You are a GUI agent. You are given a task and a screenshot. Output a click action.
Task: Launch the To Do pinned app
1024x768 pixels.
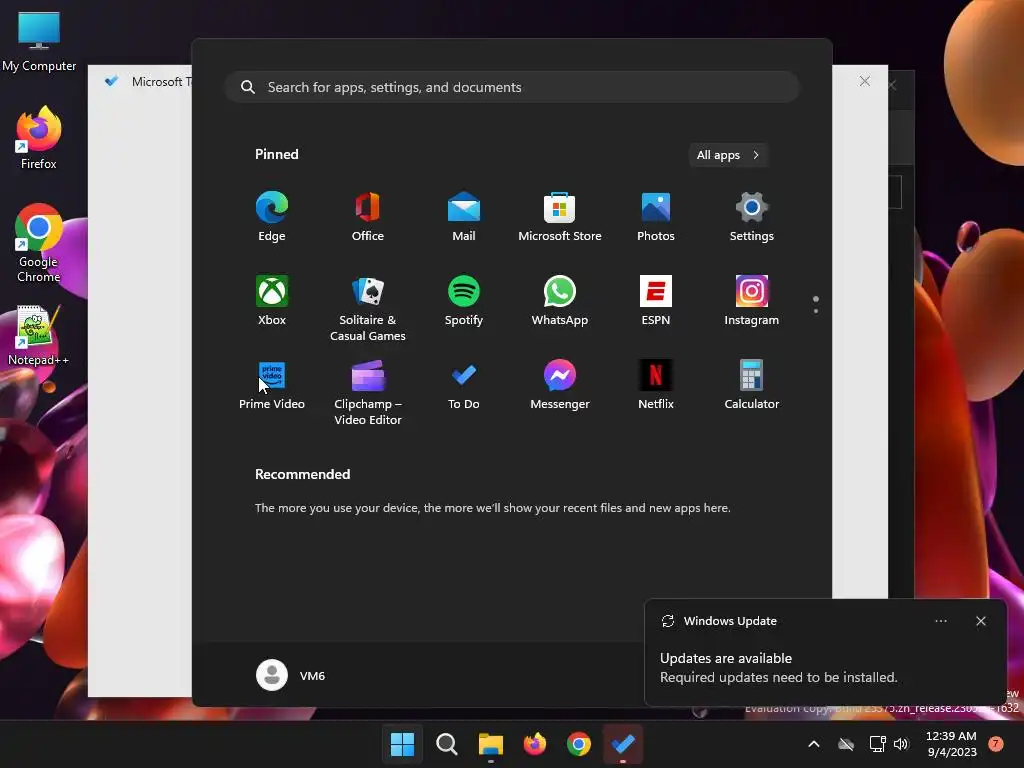tap(464, 385)
